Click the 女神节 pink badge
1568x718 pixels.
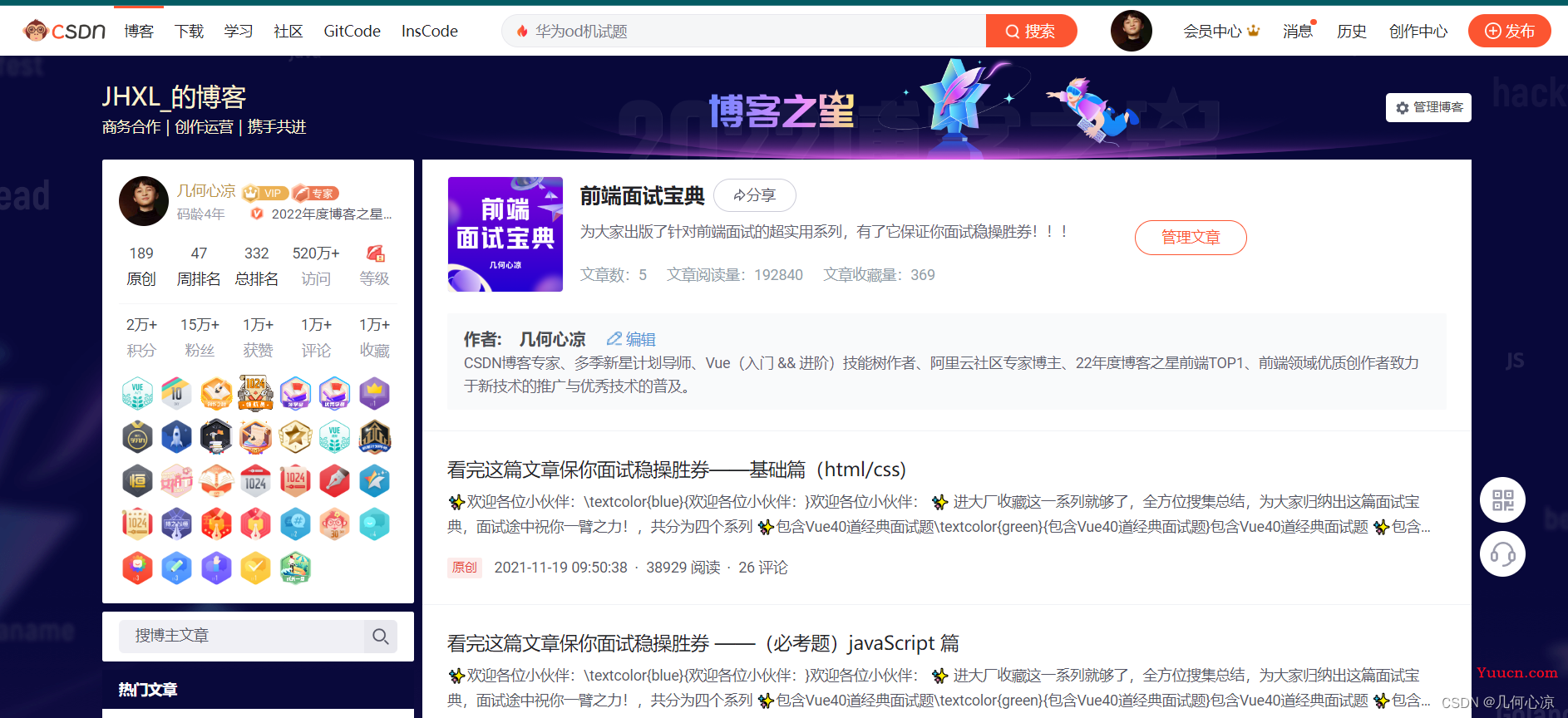click(176, 480)
